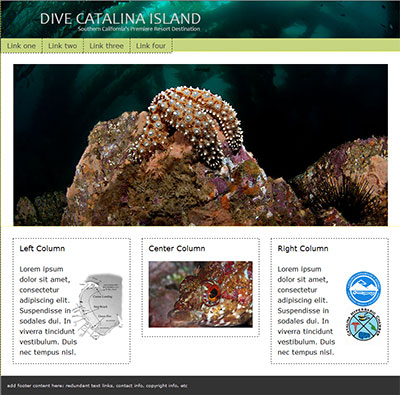Select Link three in the nav bar
The image size is (400, 395).
(107, 46)
